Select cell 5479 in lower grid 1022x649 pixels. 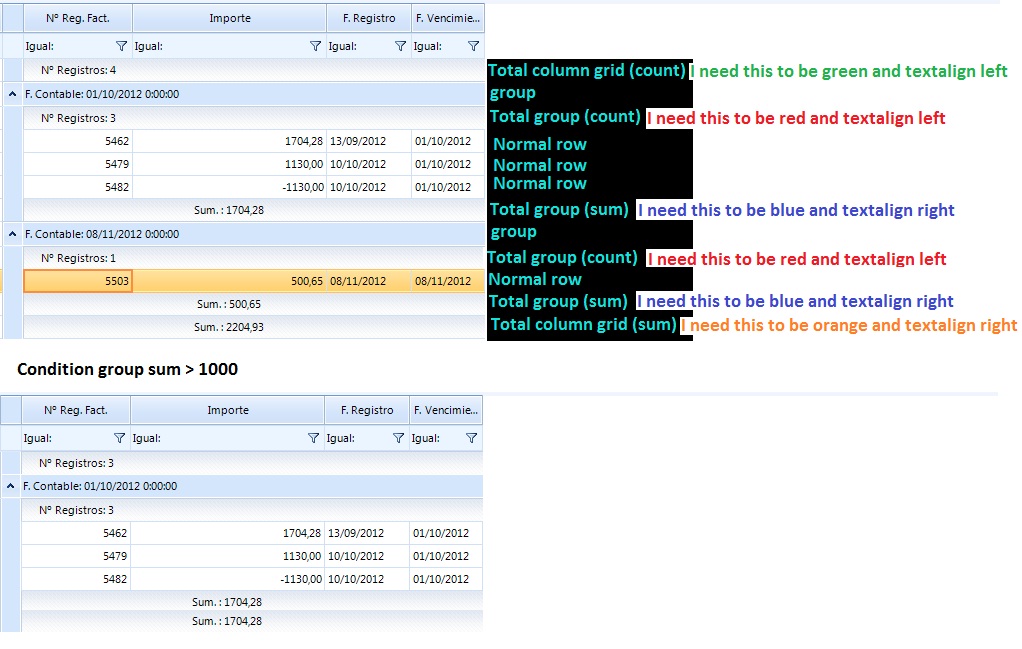coord(76,556)
